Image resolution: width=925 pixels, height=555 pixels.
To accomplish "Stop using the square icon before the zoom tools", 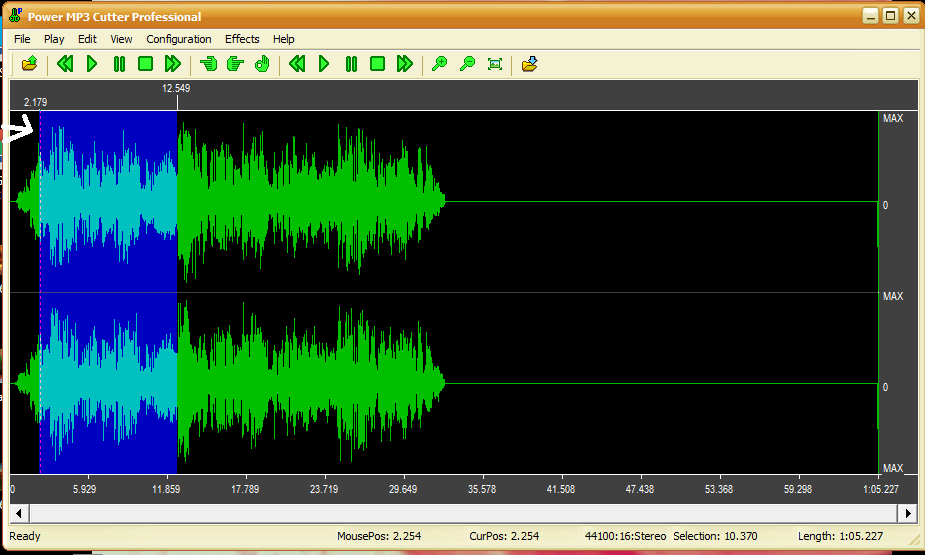I will (x=378, y=64).
